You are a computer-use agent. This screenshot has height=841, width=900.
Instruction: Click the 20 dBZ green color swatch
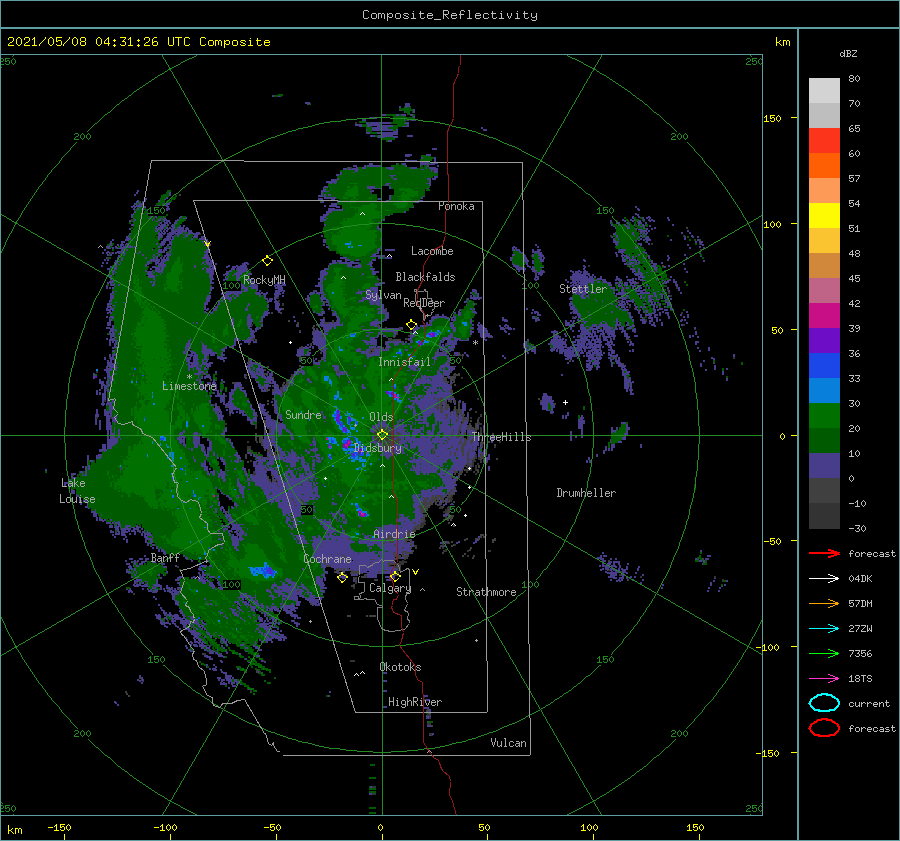(824, 415)
